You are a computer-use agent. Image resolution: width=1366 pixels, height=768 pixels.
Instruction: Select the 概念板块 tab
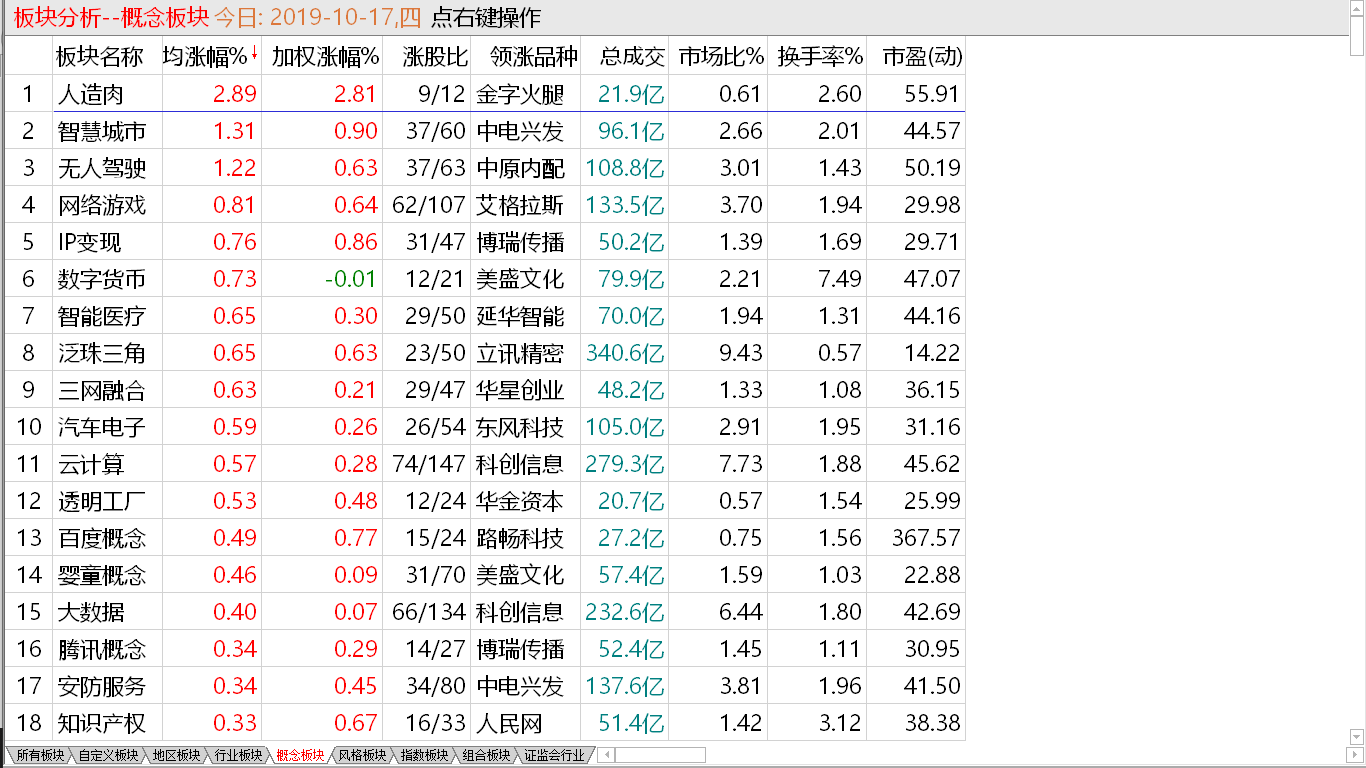pos(300,755)
